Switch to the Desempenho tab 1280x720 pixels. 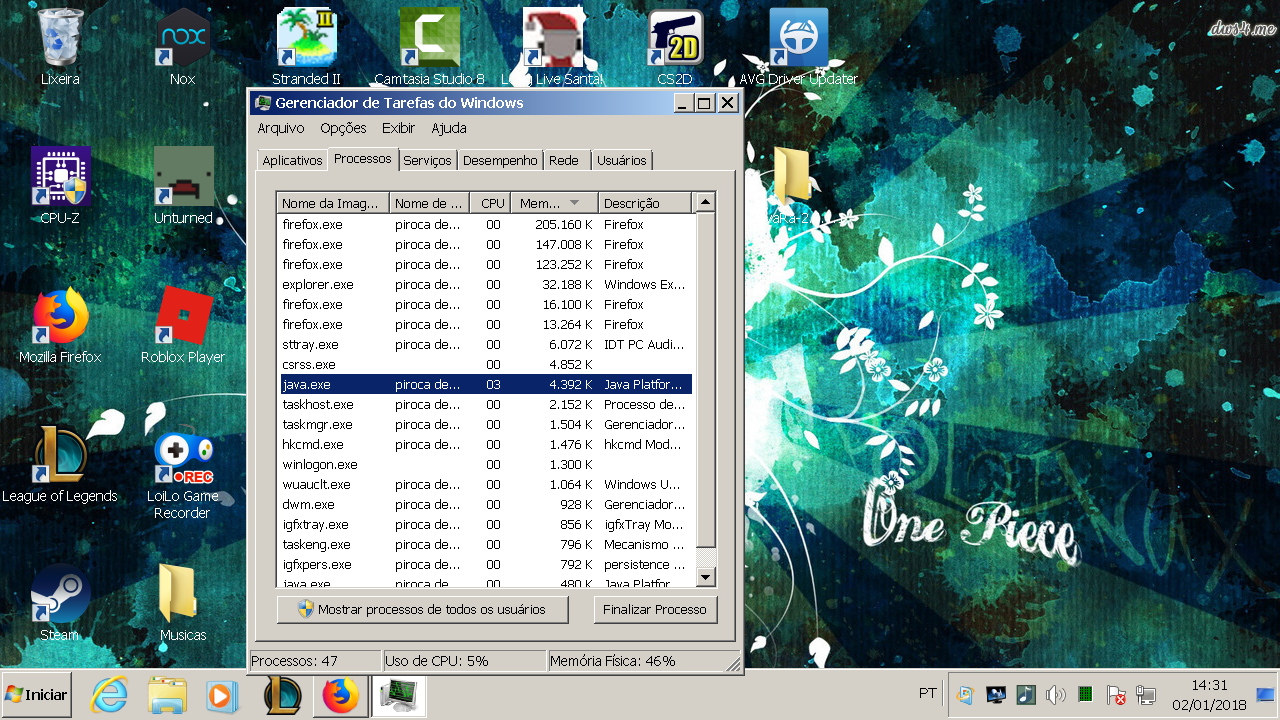click(501, 160)
